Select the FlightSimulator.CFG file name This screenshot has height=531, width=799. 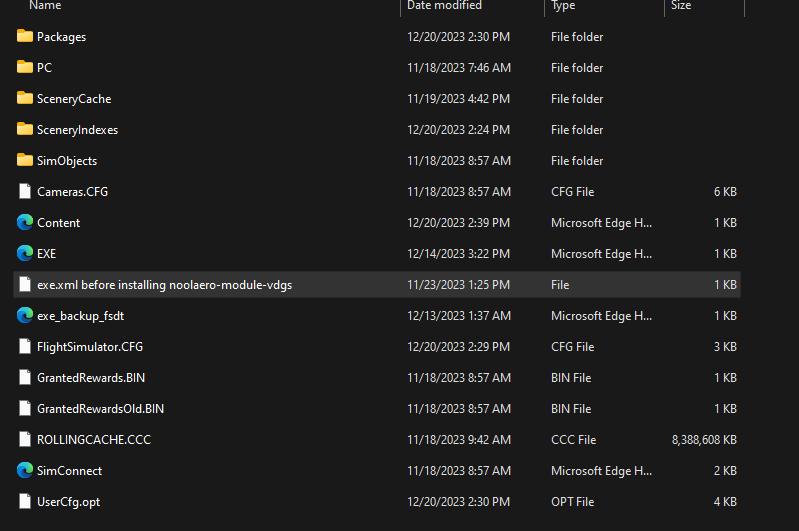[x=90, y=347]
